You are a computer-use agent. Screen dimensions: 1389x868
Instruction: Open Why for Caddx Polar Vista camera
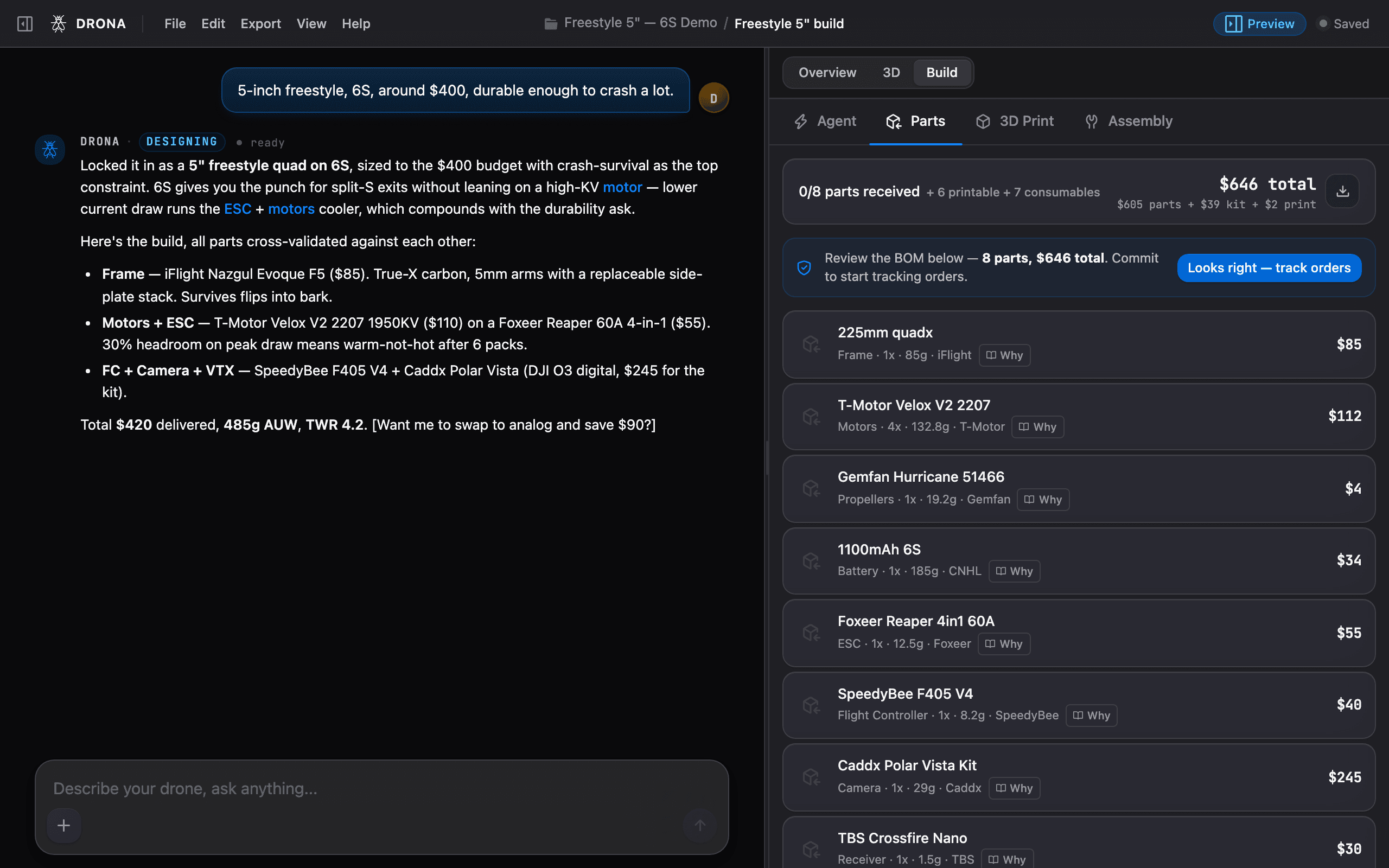1014,788
